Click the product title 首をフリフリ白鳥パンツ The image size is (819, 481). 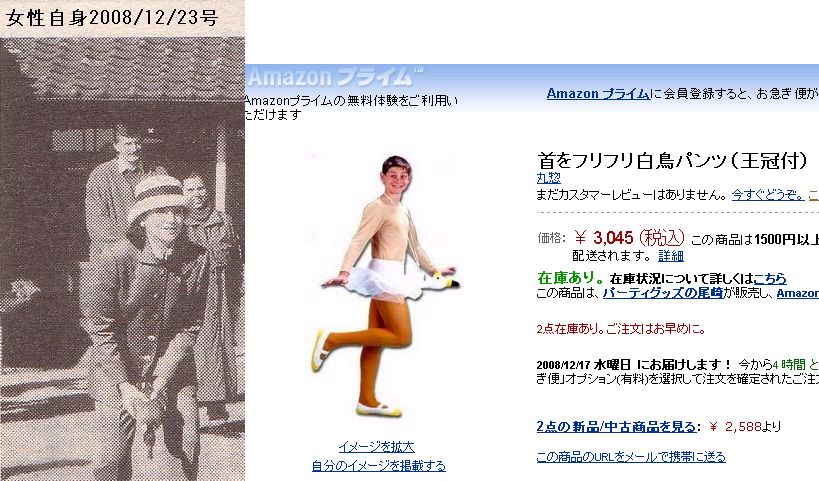point(673,160)
